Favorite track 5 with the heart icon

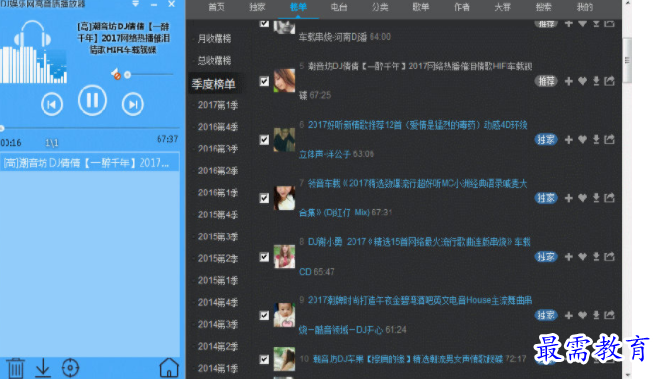(582, 81)
